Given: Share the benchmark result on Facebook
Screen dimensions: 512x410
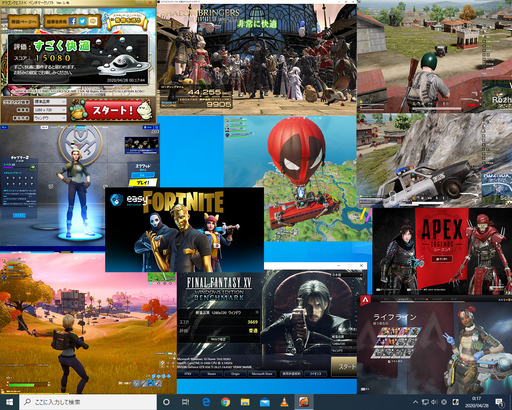Looking at the screenshot, I should (73, 21).
